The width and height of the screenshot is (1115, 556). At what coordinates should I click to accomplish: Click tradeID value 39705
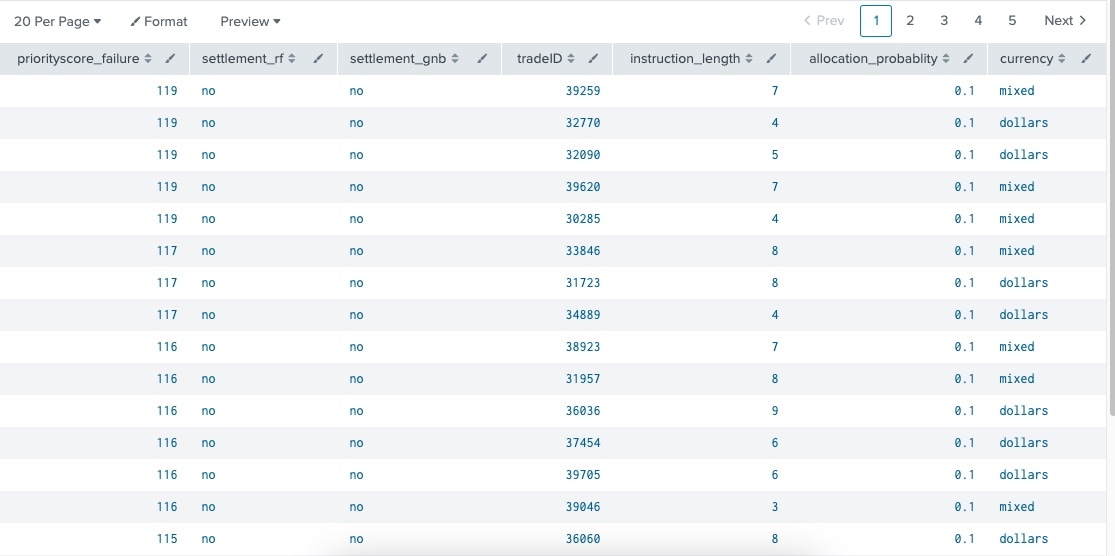point(583,475)
